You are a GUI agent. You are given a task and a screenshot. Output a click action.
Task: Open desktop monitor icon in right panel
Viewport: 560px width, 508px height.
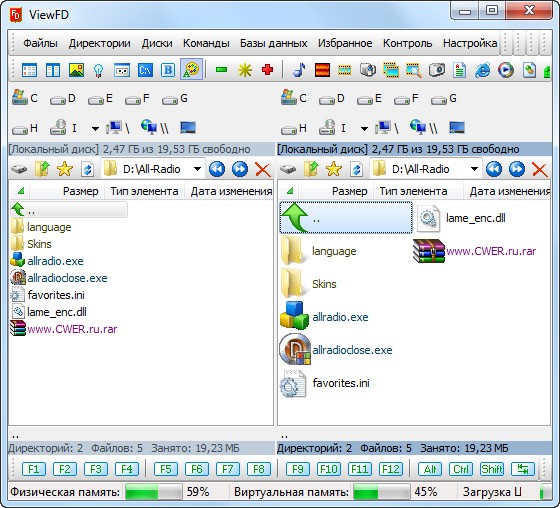[x=457, y=127]
